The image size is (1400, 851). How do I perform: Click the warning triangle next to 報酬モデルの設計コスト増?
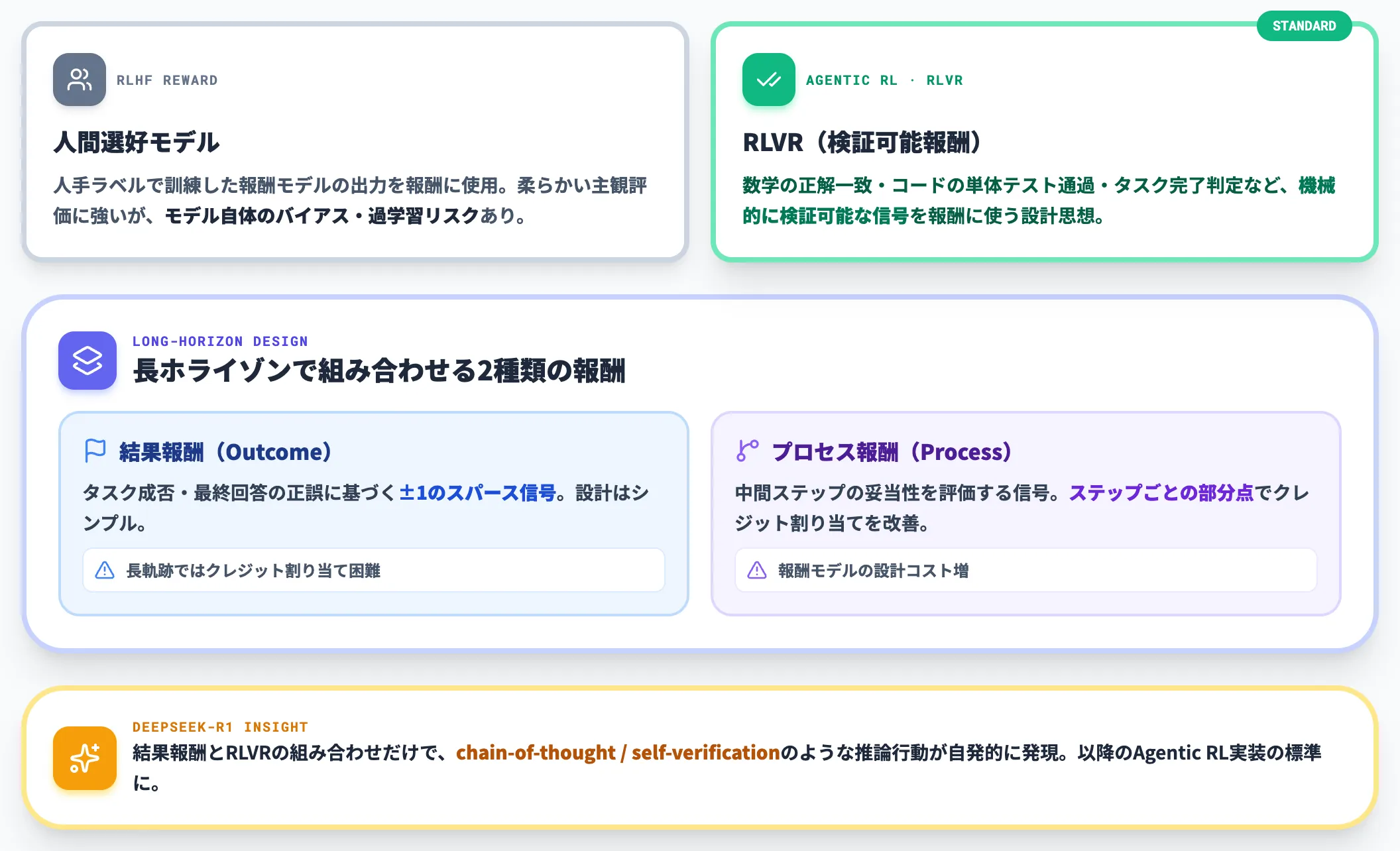[757, 571]
